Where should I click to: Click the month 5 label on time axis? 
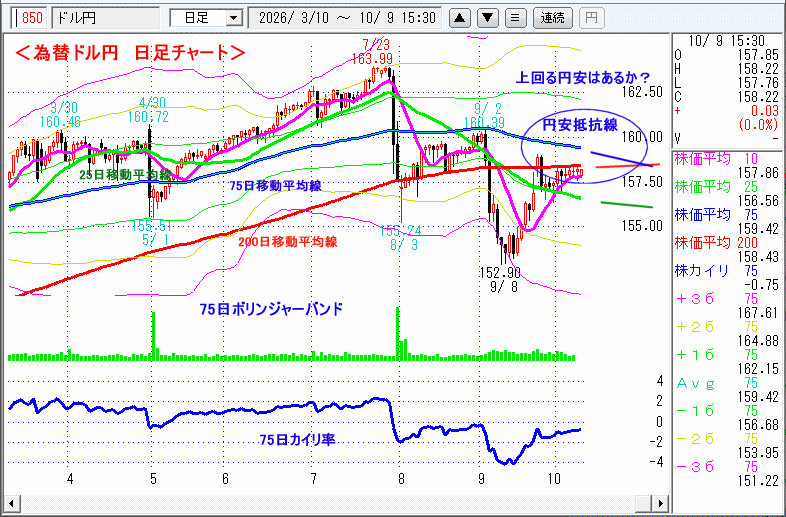[x=153, y=479]
